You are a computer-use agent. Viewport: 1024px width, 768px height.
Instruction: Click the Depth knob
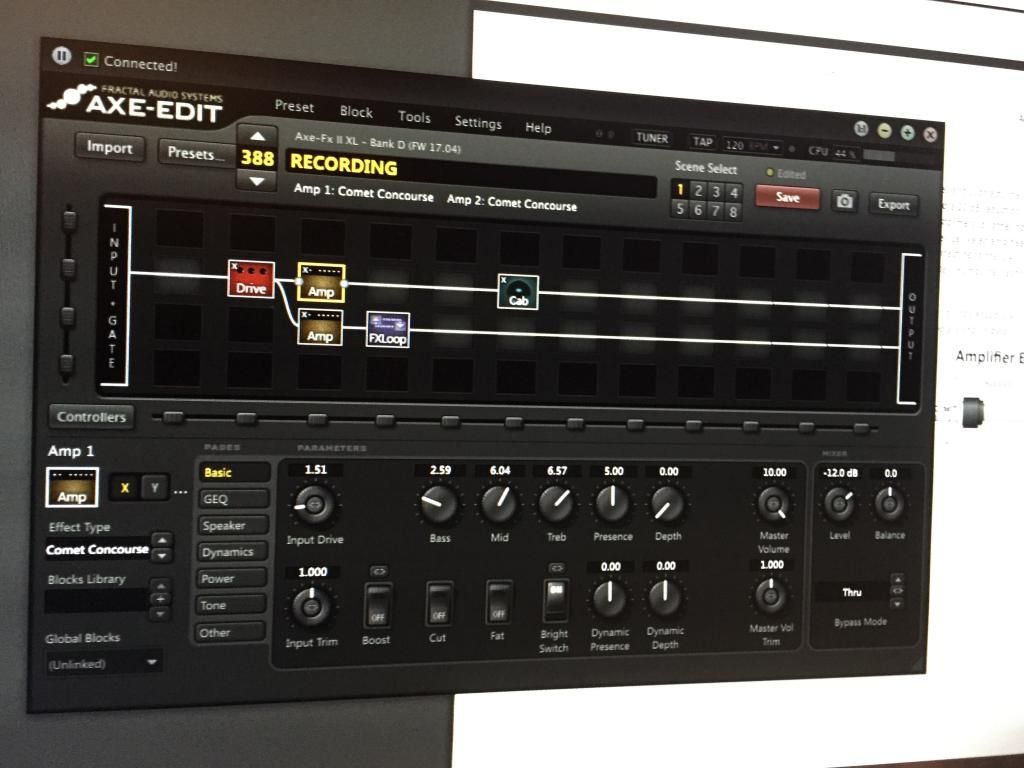[667, 504]
